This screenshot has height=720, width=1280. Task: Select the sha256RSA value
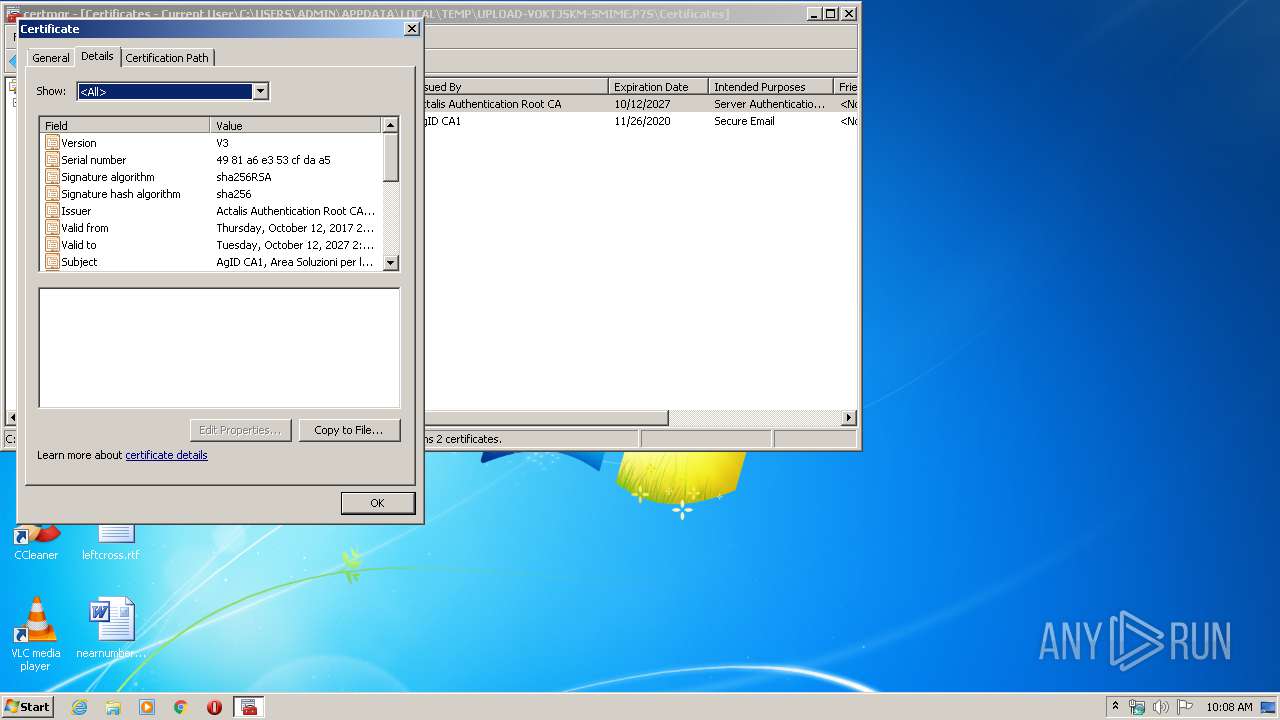click(244, 177)
